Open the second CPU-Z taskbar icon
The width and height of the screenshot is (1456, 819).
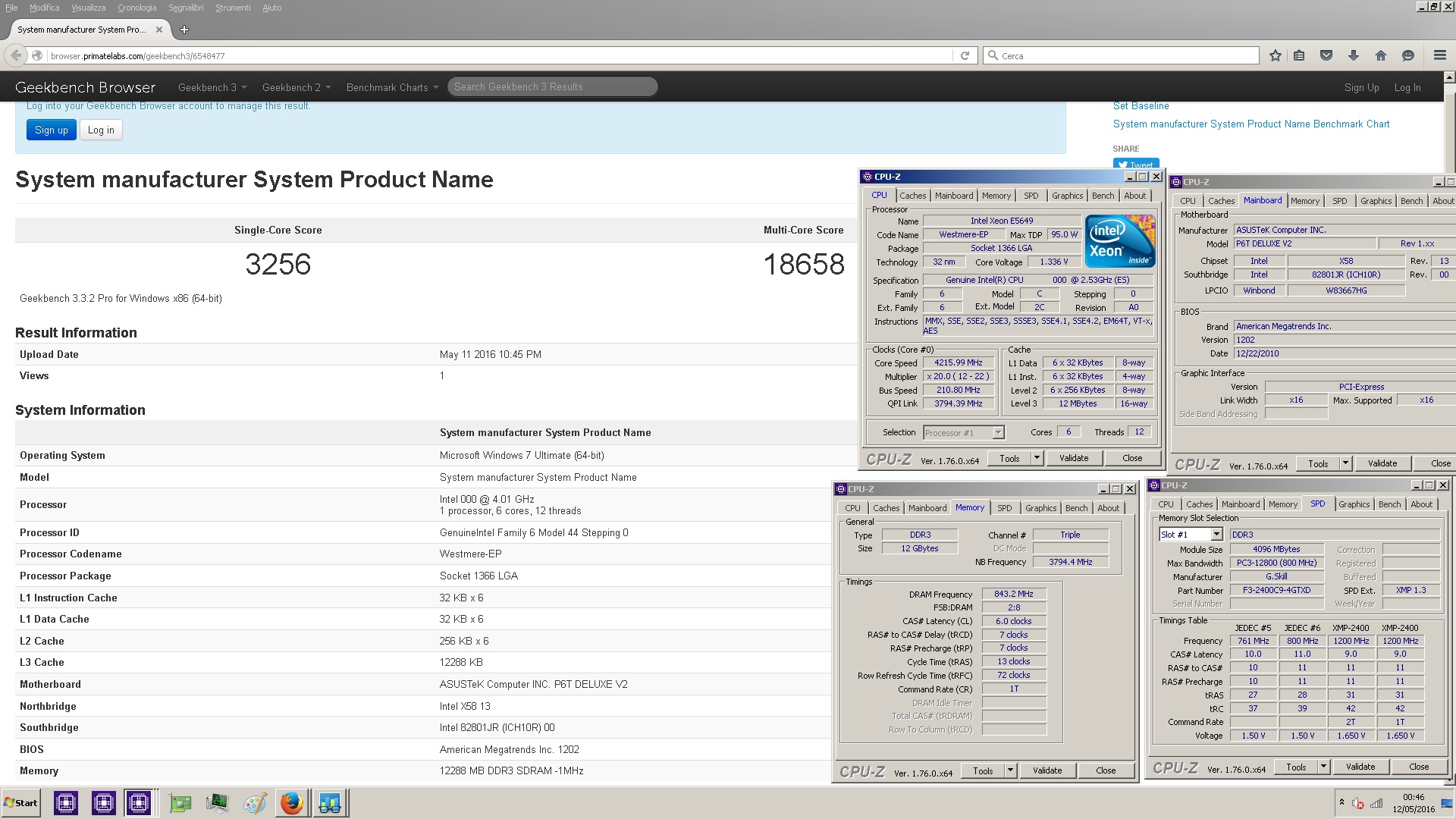coord(103,802)
